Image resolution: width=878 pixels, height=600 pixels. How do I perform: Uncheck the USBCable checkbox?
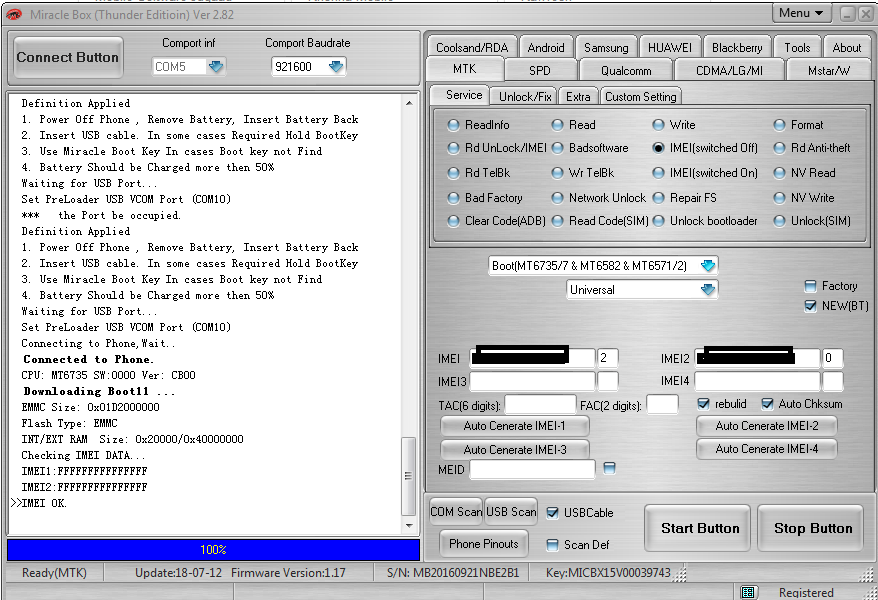tap(552, 513)
